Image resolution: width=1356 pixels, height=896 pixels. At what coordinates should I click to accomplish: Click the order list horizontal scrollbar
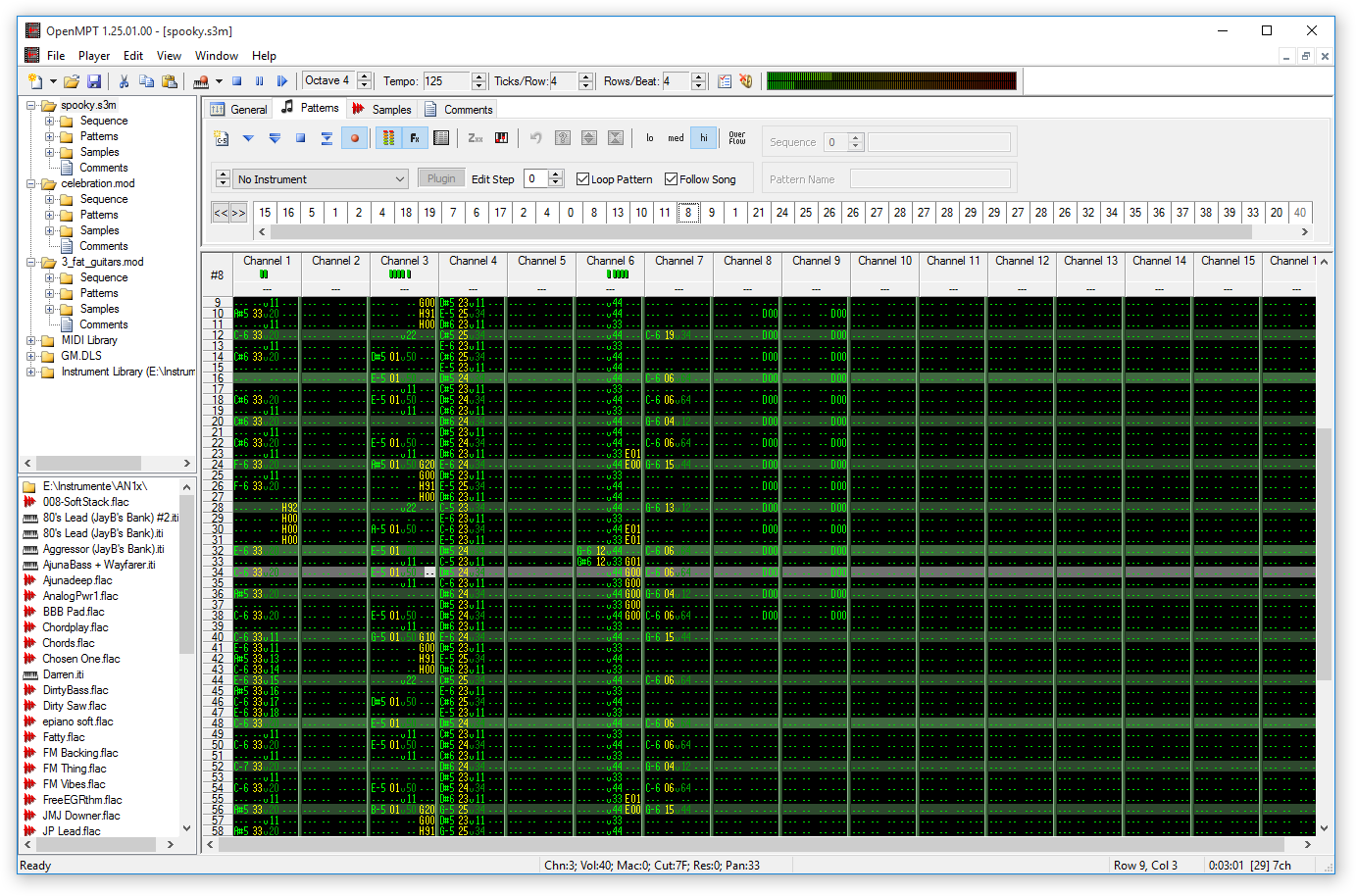pos(761,232)
